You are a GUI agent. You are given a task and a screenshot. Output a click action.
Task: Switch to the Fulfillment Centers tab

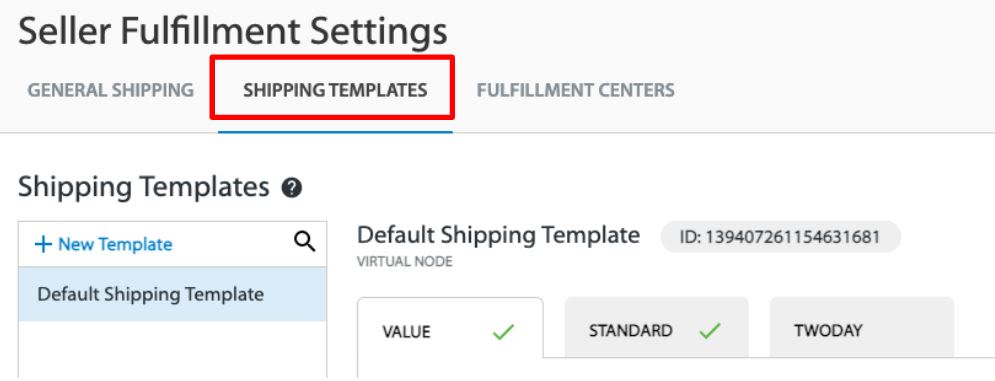(576, 90)
